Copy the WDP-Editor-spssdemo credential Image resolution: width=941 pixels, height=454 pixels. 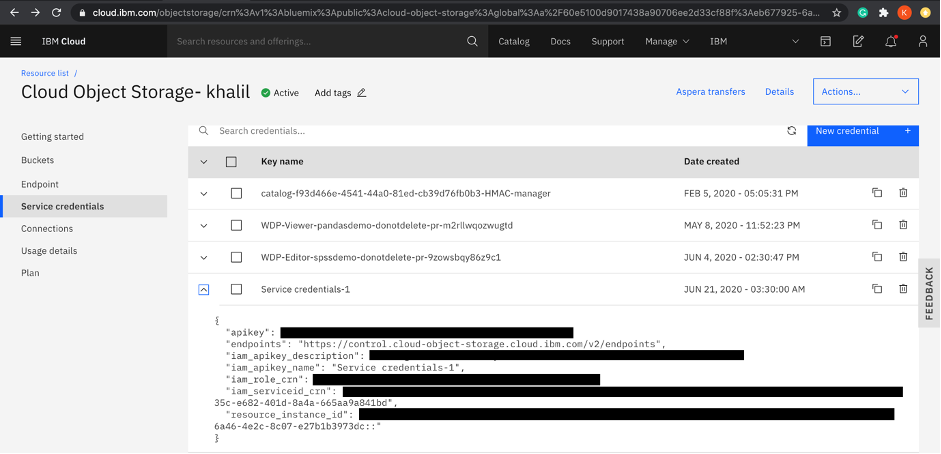coord(877,257)
